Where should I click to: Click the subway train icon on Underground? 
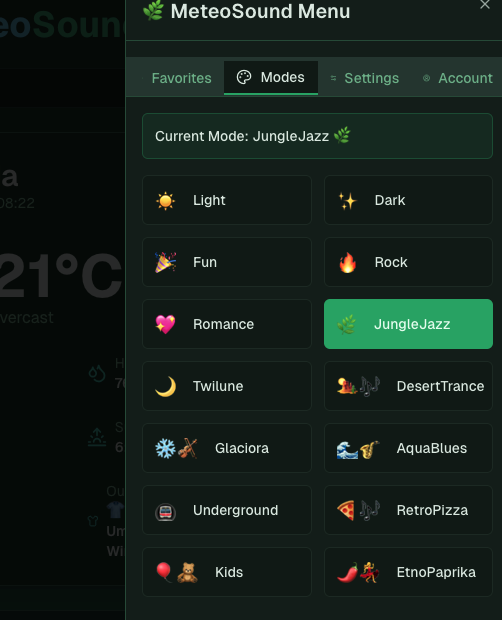click(165, 512)
